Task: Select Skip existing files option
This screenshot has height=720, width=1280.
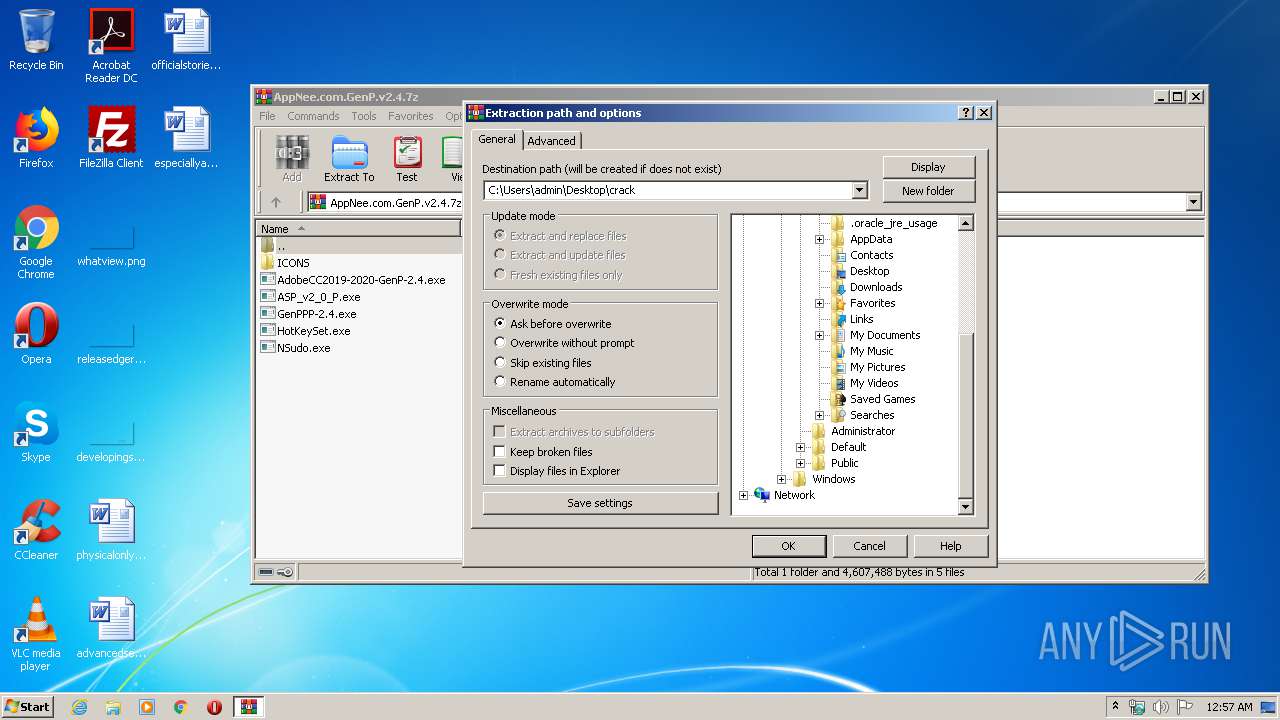Action: [x=542, y=363]
